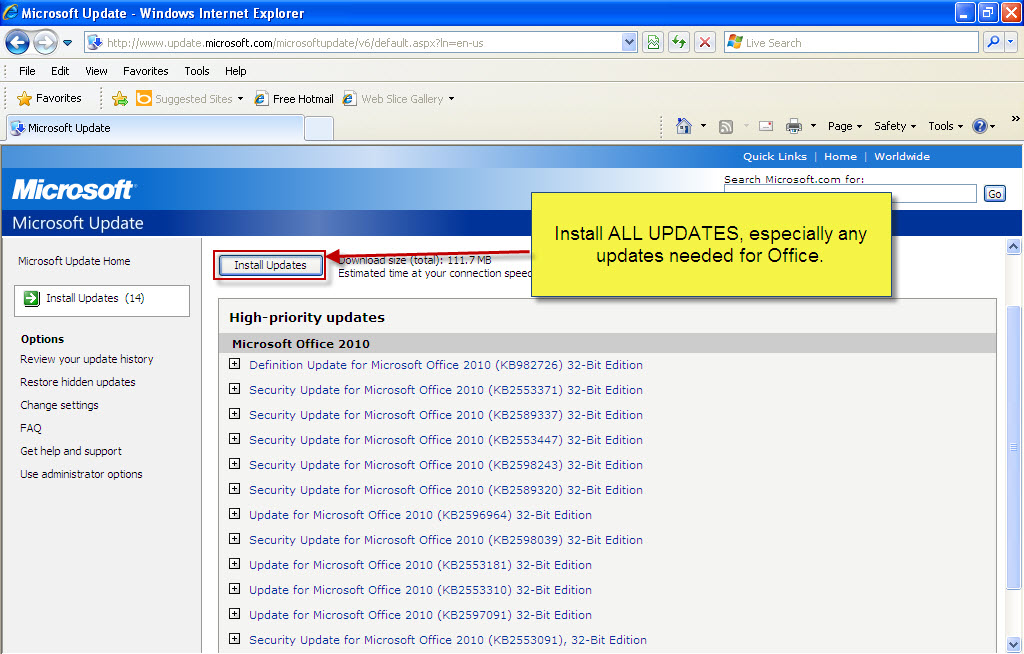Click the Home icon in command bar
This screenshot has width=1024, height=654.
684,126
